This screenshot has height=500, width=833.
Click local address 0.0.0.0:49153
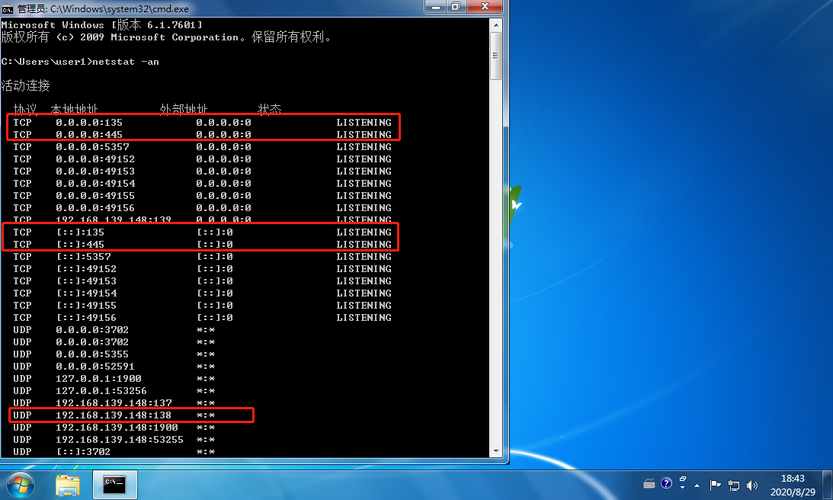[x=95, y=171]
